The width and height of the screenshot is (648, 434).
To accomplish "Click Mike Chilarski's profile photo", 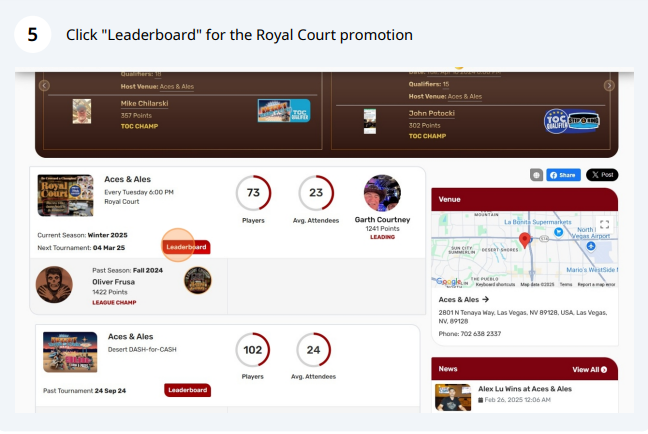I will pos(82,111).
